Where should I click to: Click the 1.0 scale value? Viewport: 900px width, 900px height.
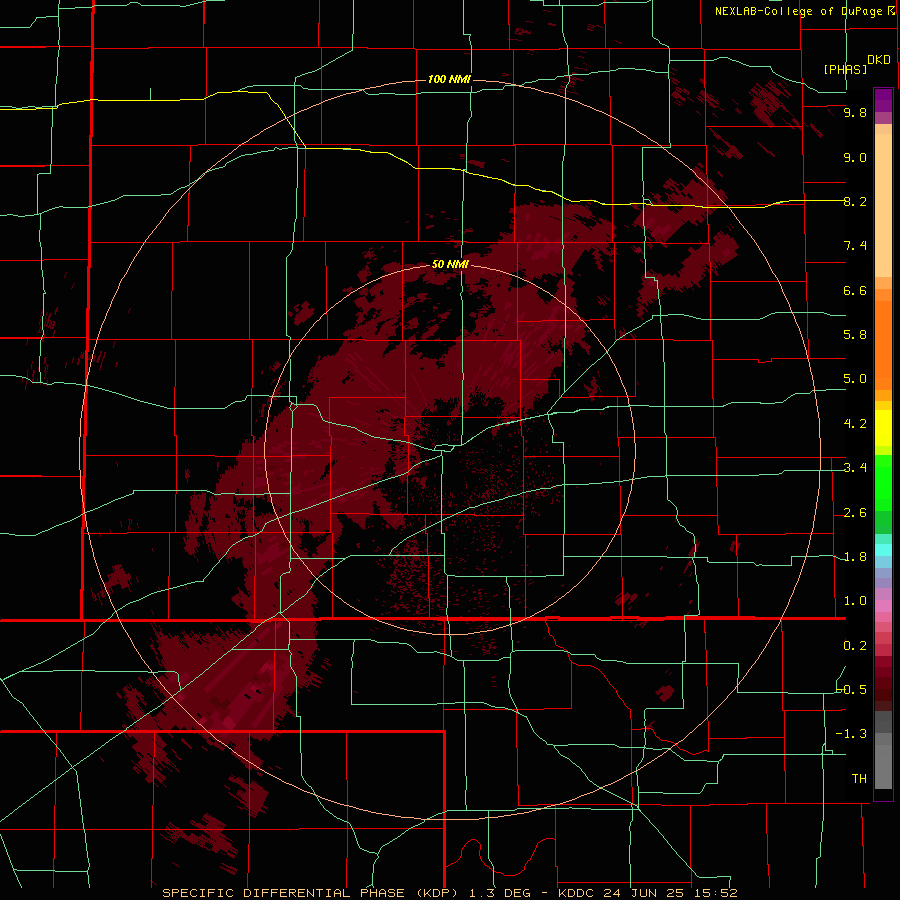(x=855, y=601)
